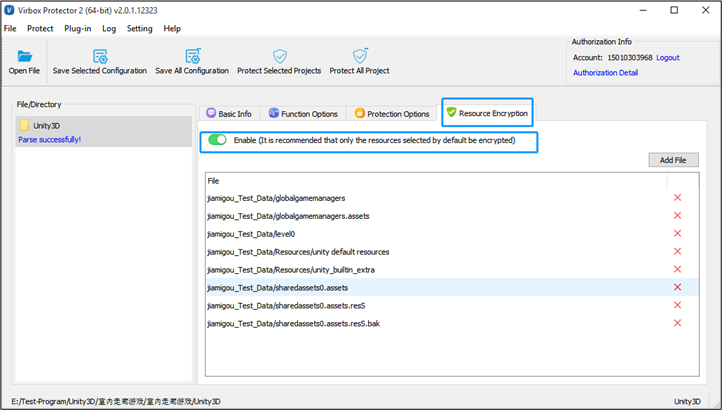The height and width of the screenshot is (410, 722).
Task: Open the Log menu
Action: click(109, 29)
